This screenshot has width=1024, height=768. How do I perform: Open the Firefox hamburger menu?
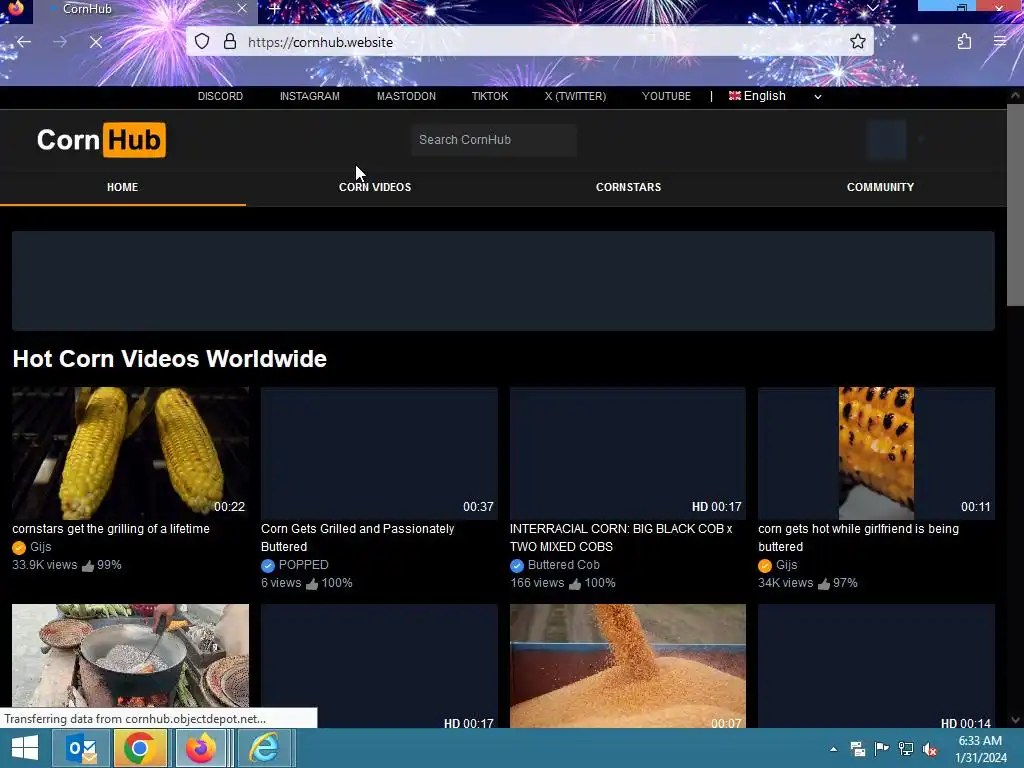point(1000,42)
